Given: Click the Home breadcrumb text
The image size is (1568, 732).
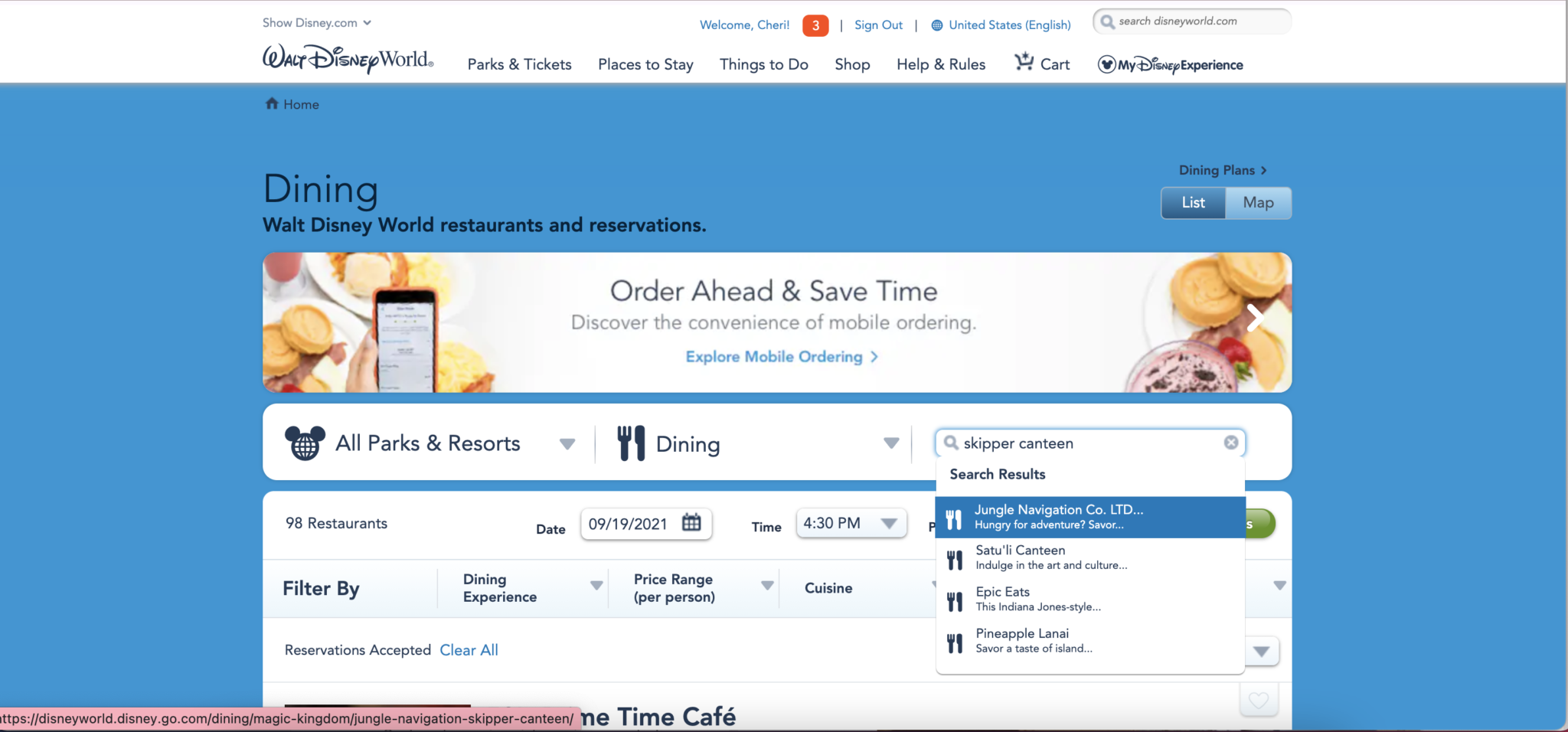Looking at the screenshot, I should pyautogui.click(x=301, y=104).
